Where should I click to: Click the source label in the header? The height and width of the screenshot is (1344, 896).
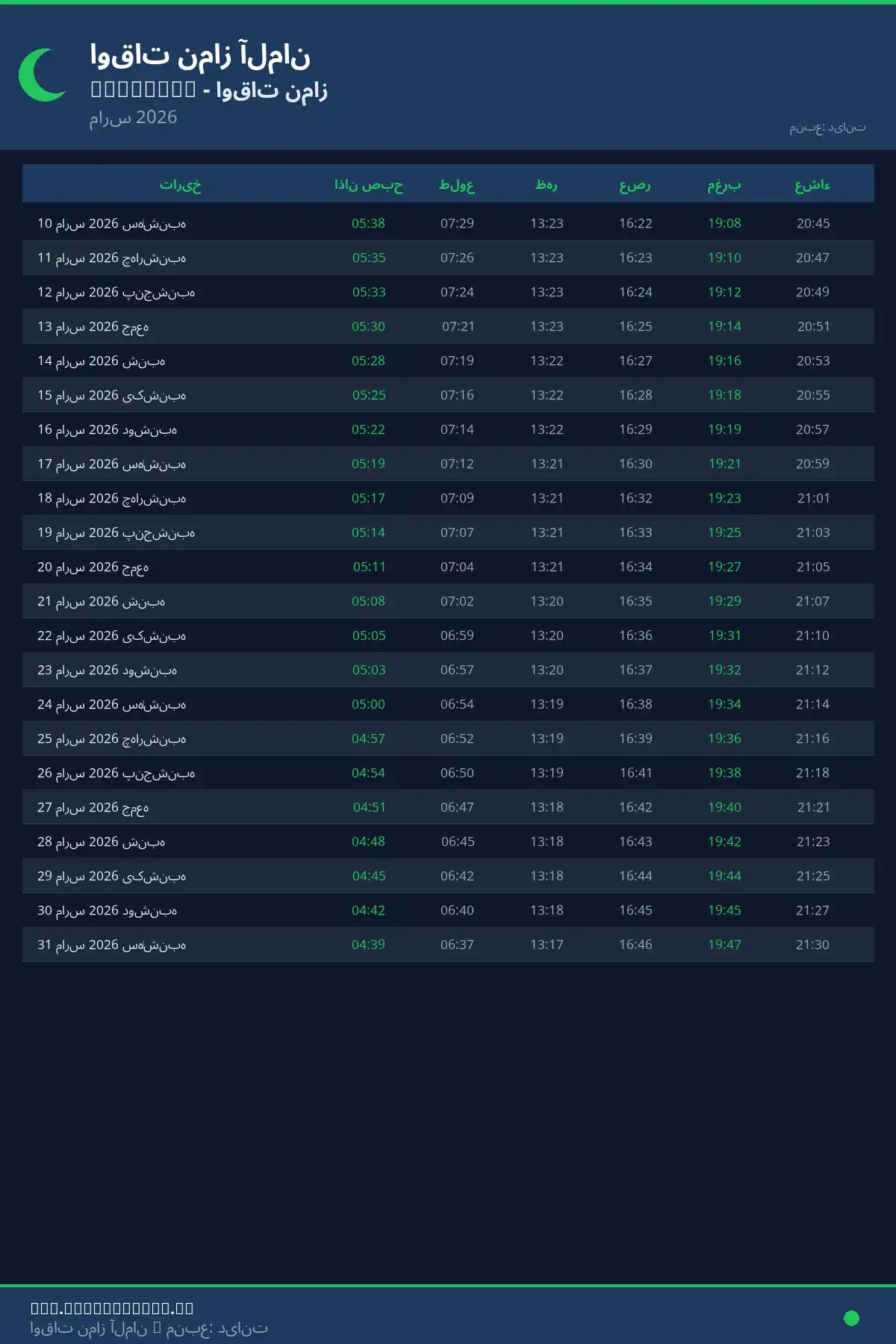827,128
